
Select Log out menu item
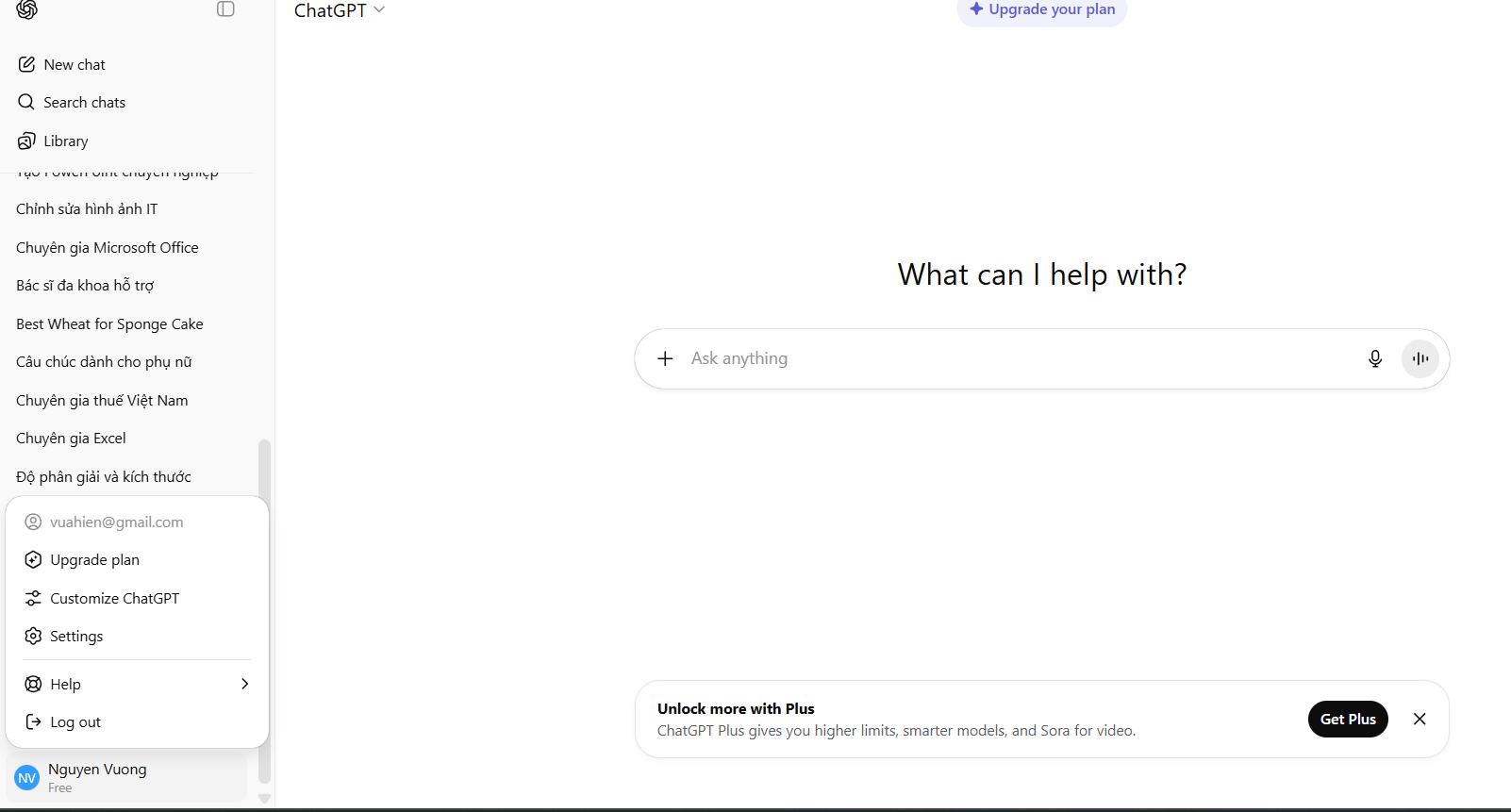pos(138,721)
